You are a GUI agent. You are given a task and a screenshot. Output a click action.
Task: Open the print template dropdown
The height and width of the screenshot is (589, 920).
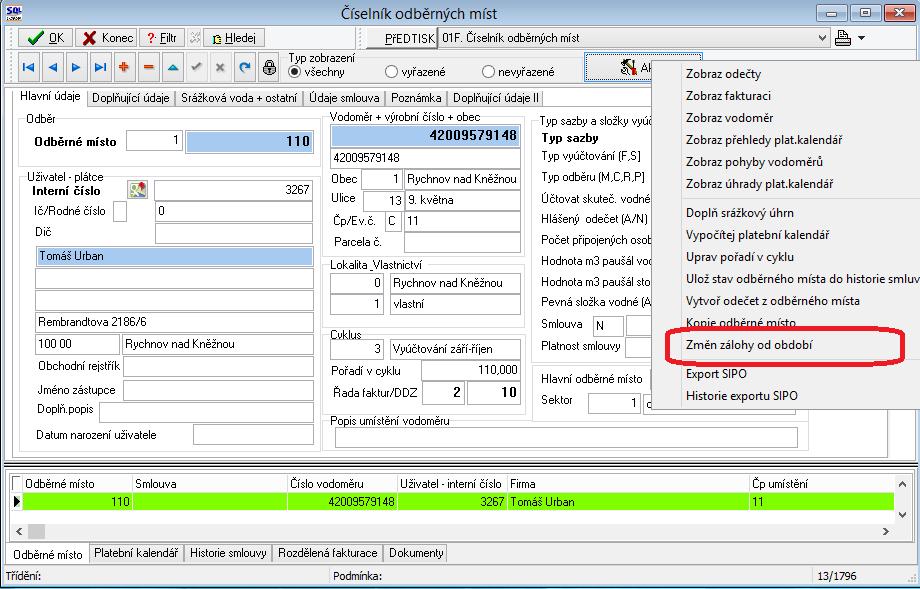(823, 38)
